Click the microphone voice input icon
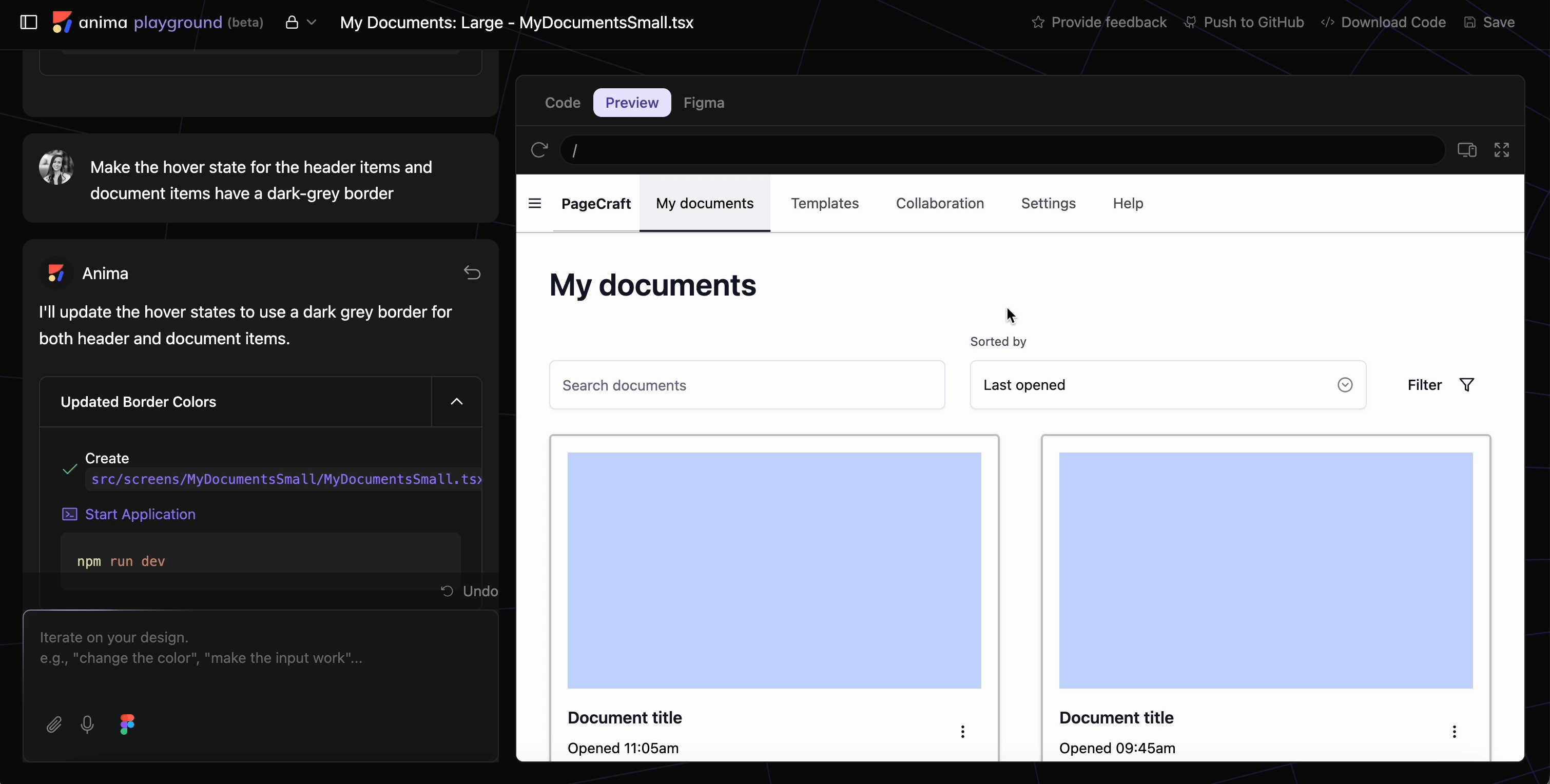Screen dimensions: 1550x784 click(x=87, y=724)
